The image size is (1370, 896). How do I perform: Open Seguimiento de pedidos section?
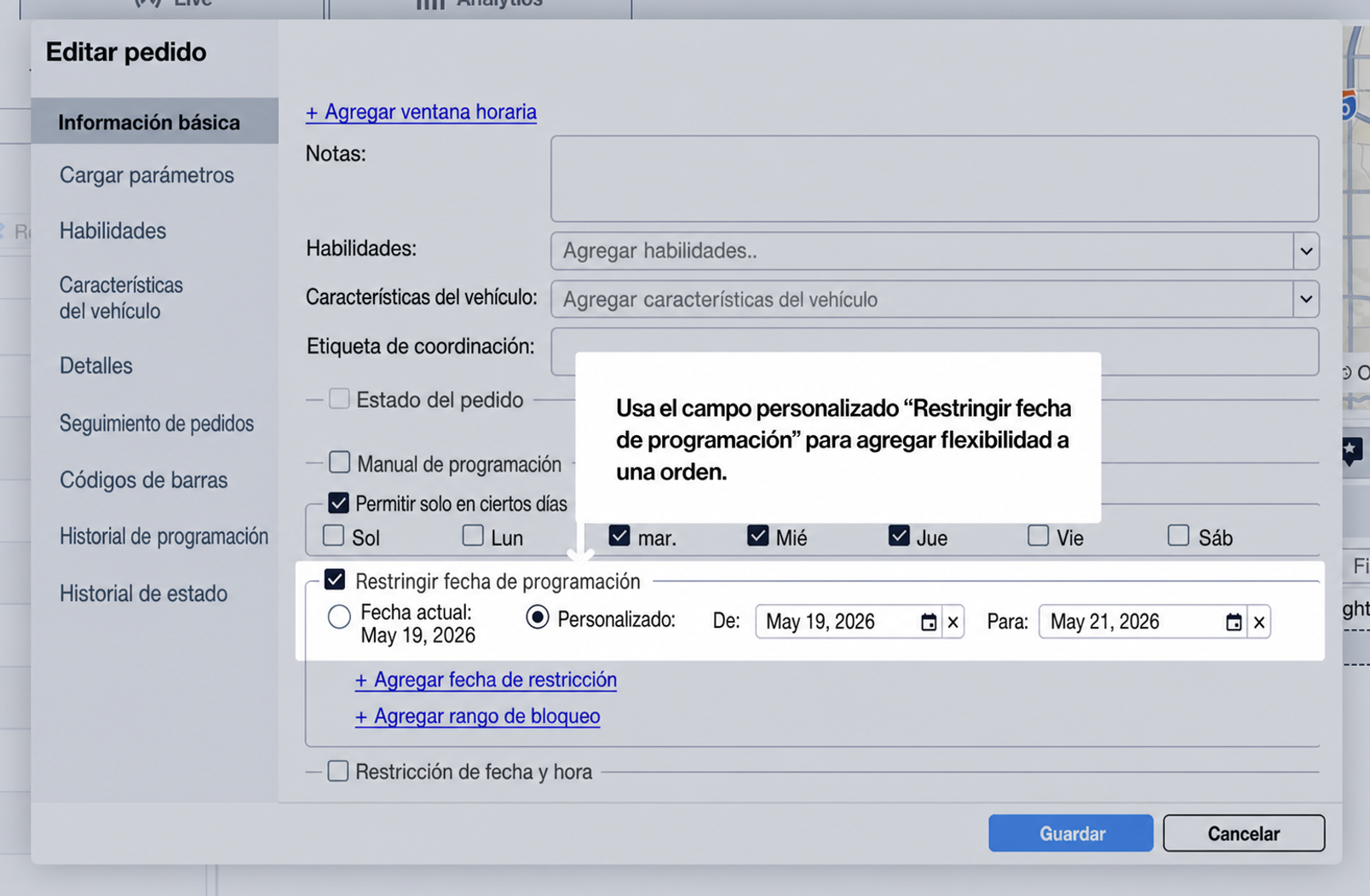tap(157, 423)
